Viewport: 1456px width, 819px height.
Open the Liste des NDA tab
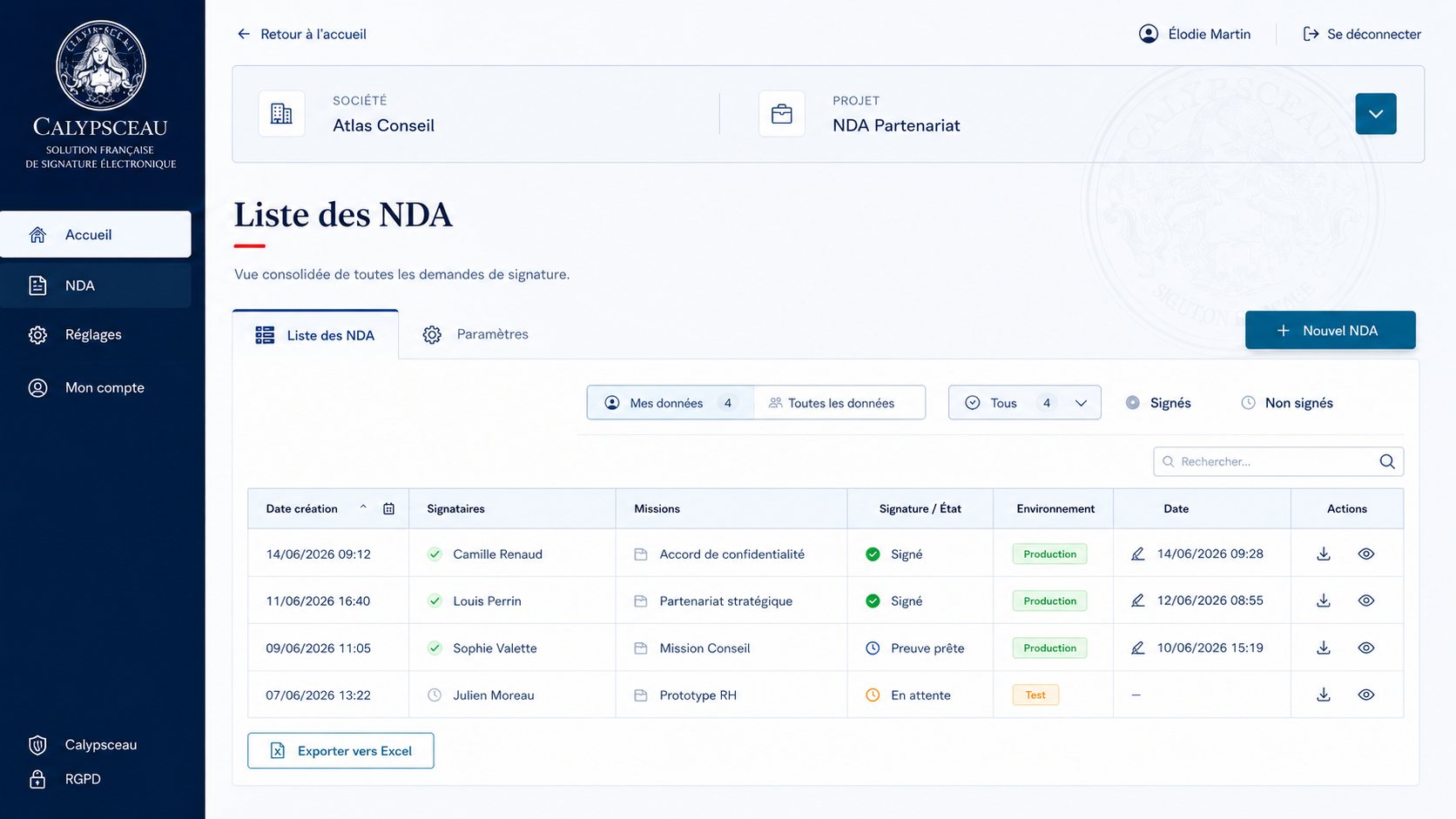(x=315, y=335)
